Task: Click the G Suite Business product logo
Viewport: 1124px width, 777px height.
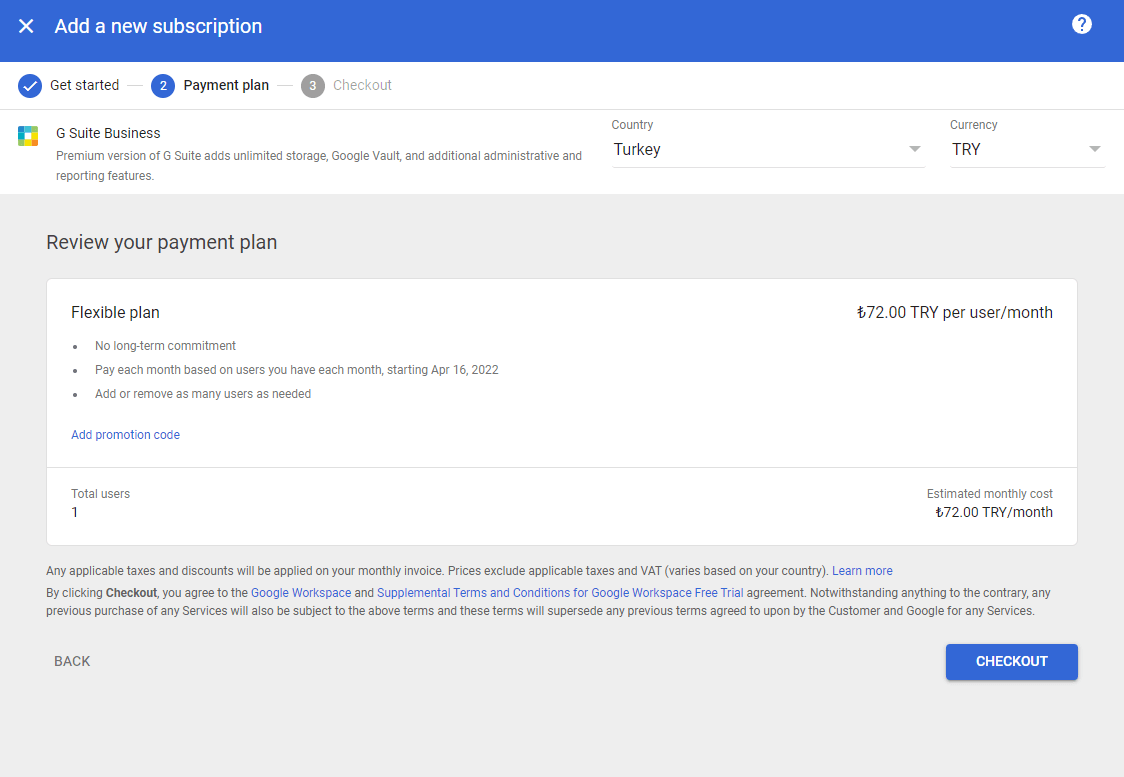Action: pos(28,136)
